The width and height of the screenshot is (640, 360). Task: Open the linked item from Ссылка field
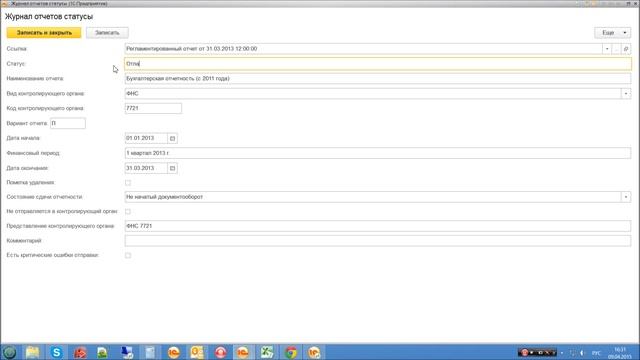click(626, 49)
